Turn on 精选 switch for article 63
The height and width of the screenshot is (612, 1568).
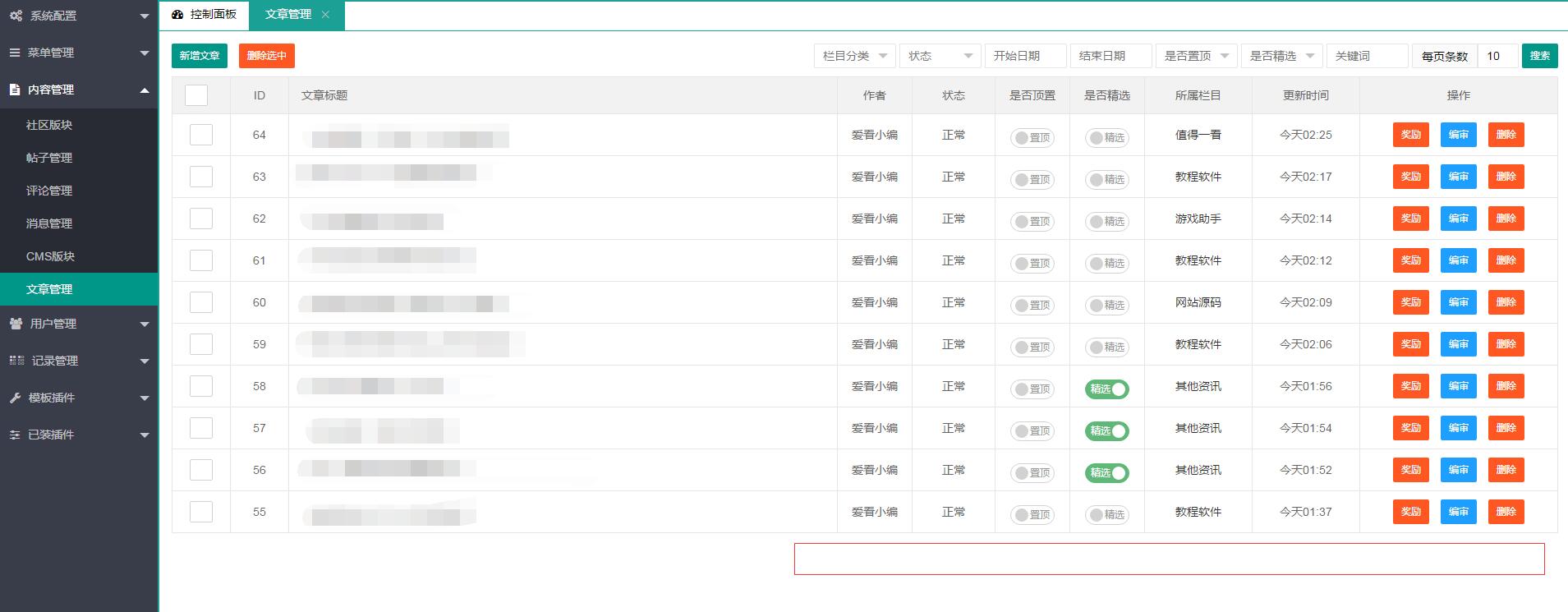pyautogui.click(x=1107, y=179)
